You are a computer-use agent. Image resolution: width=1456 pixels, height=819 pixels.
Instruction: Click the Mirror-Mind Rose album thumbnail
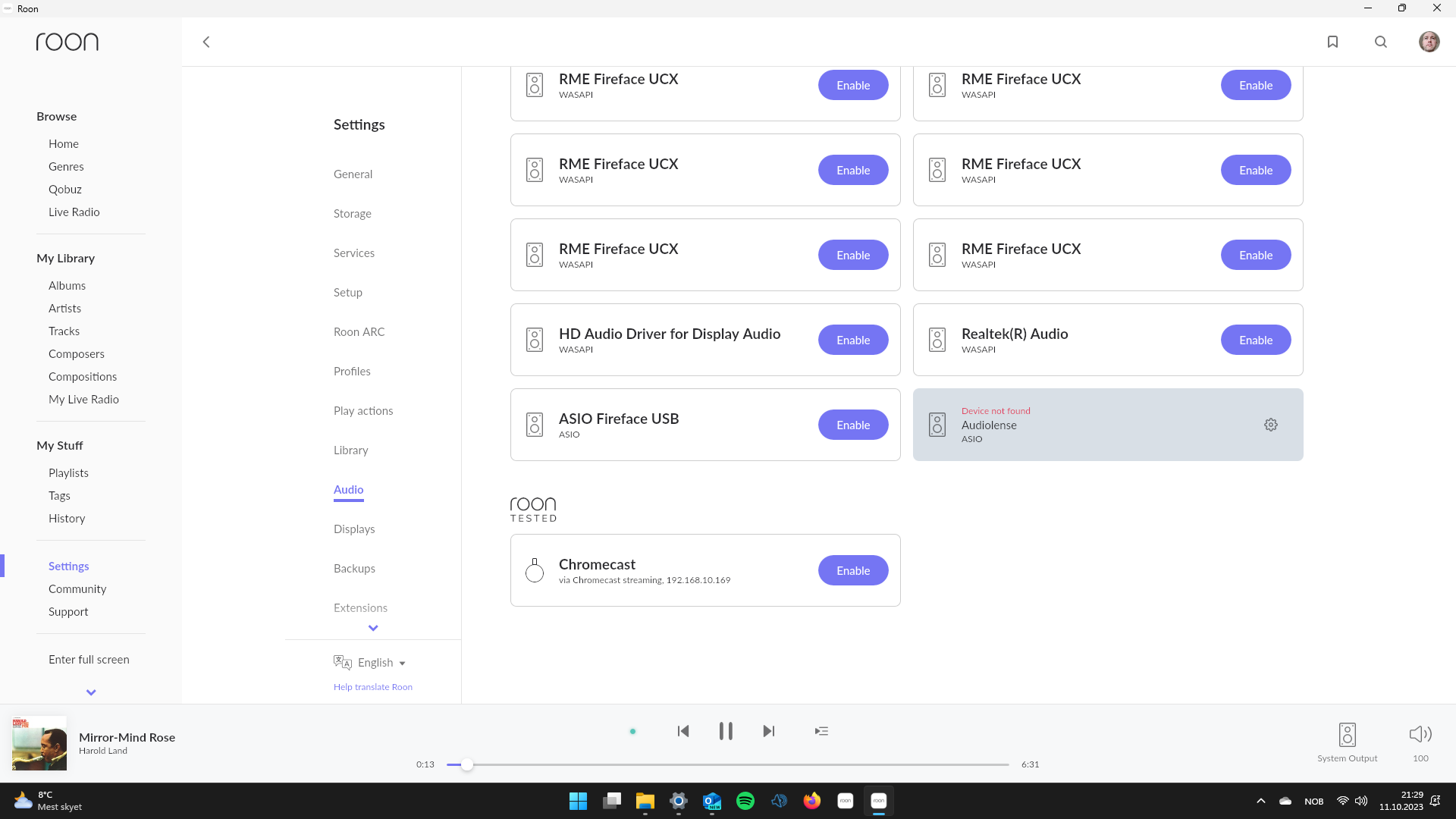39,743
